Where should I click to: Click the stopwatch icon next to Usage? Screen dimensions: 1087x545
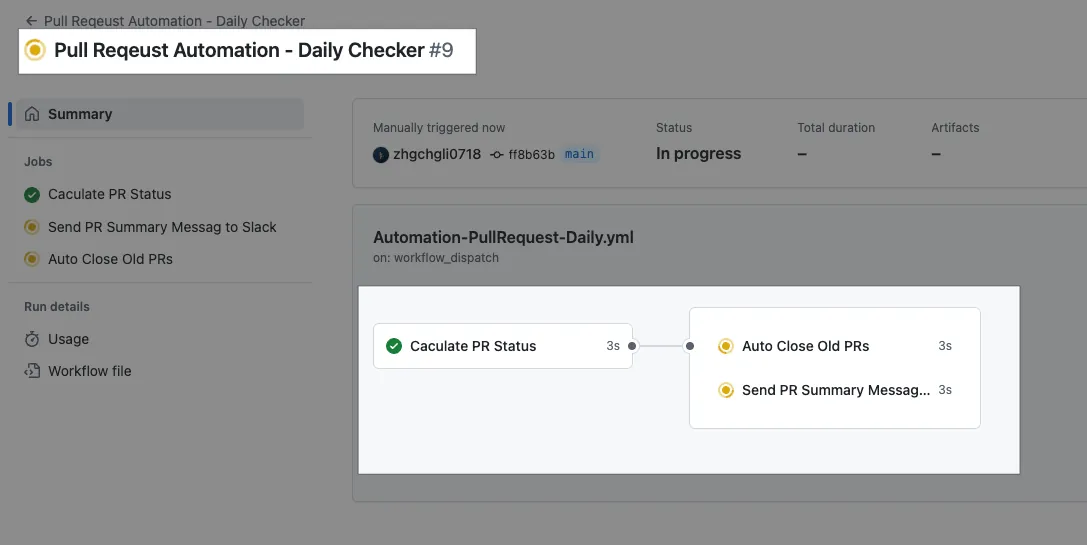tap(32, 339)
